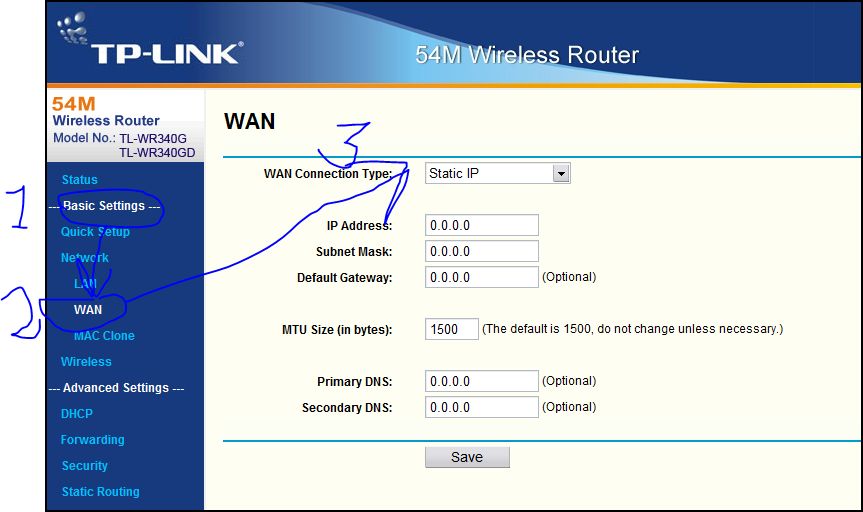The width and height of the screenshot is (863, 512).
Task: Click the Save button
Action: (x=467, y=457)
